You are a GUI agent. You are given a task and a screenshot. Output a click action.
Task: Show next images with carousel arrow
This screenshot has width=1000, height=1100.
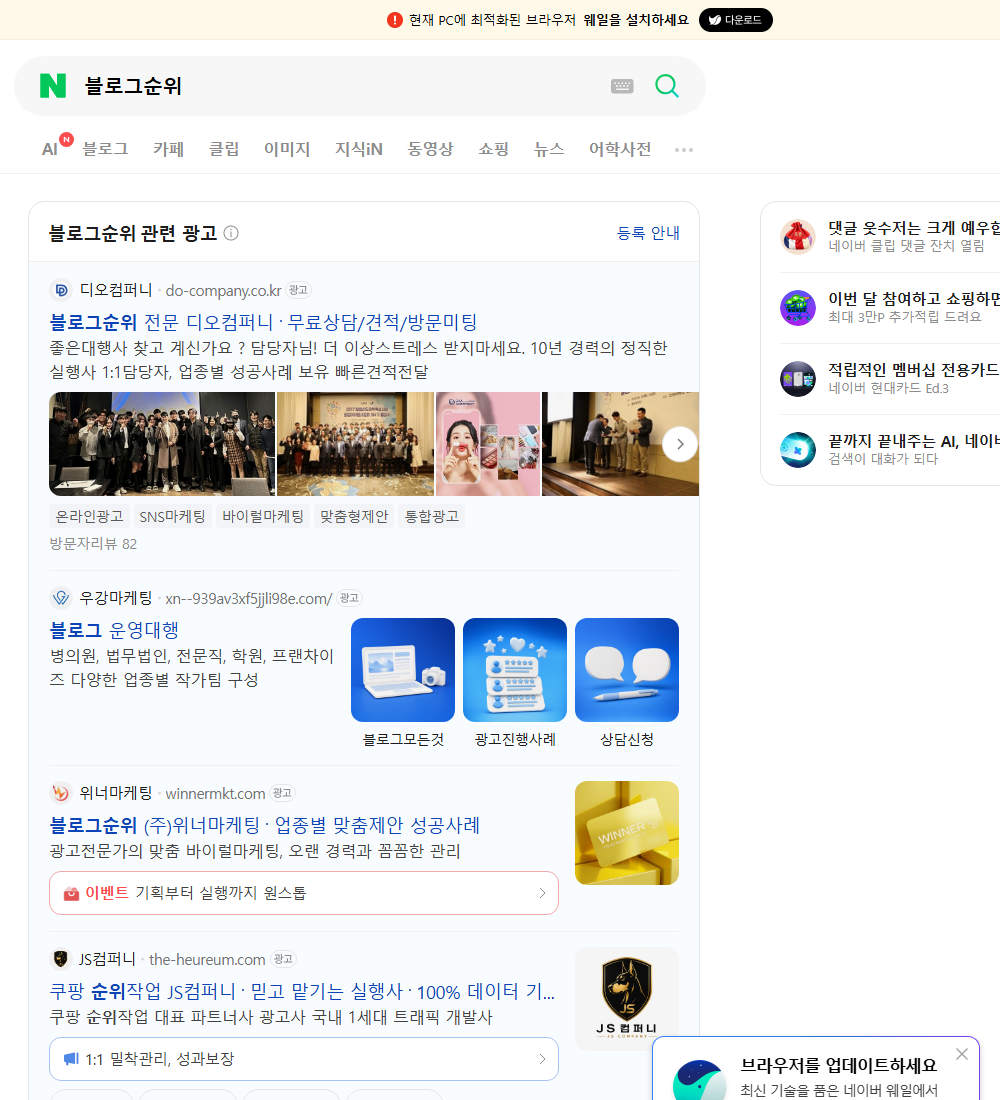679,444
